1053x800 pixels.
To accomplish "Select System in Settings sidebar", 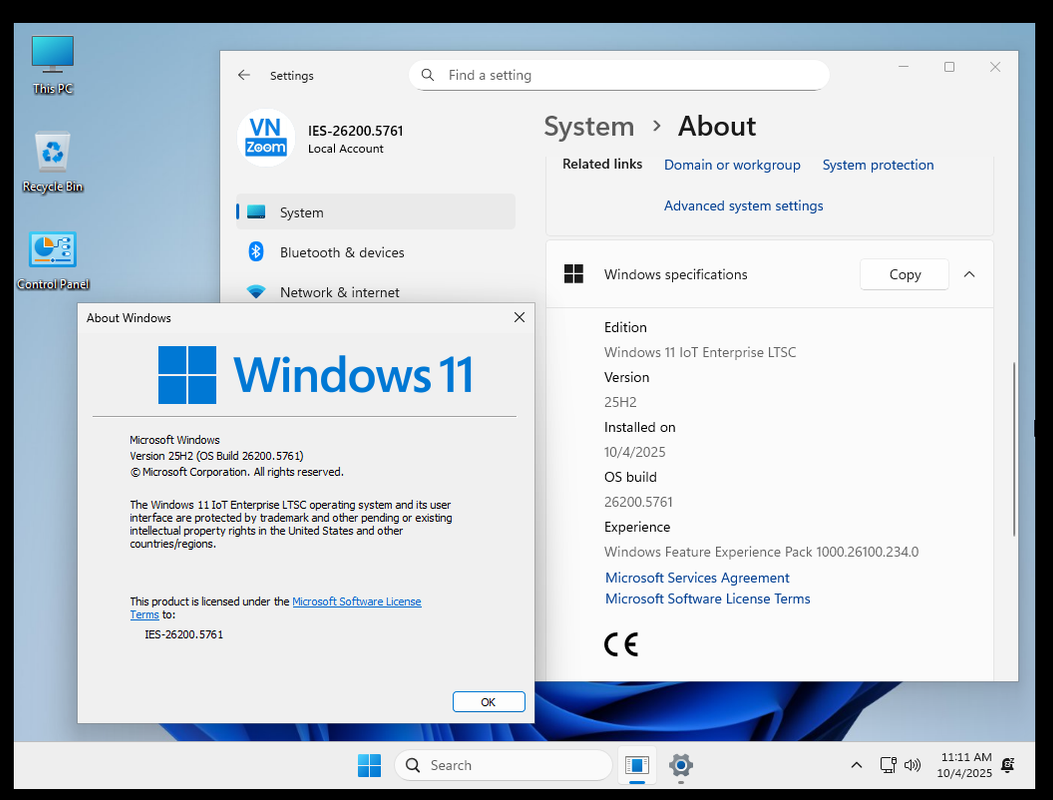I will point(375,212).
